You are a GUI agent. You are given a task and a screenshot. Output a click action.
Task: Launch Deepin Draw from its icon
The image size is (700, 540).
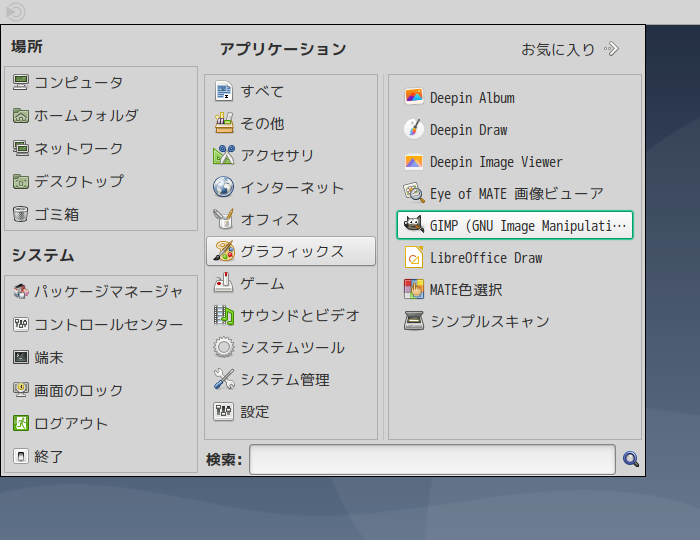point(414,129)
